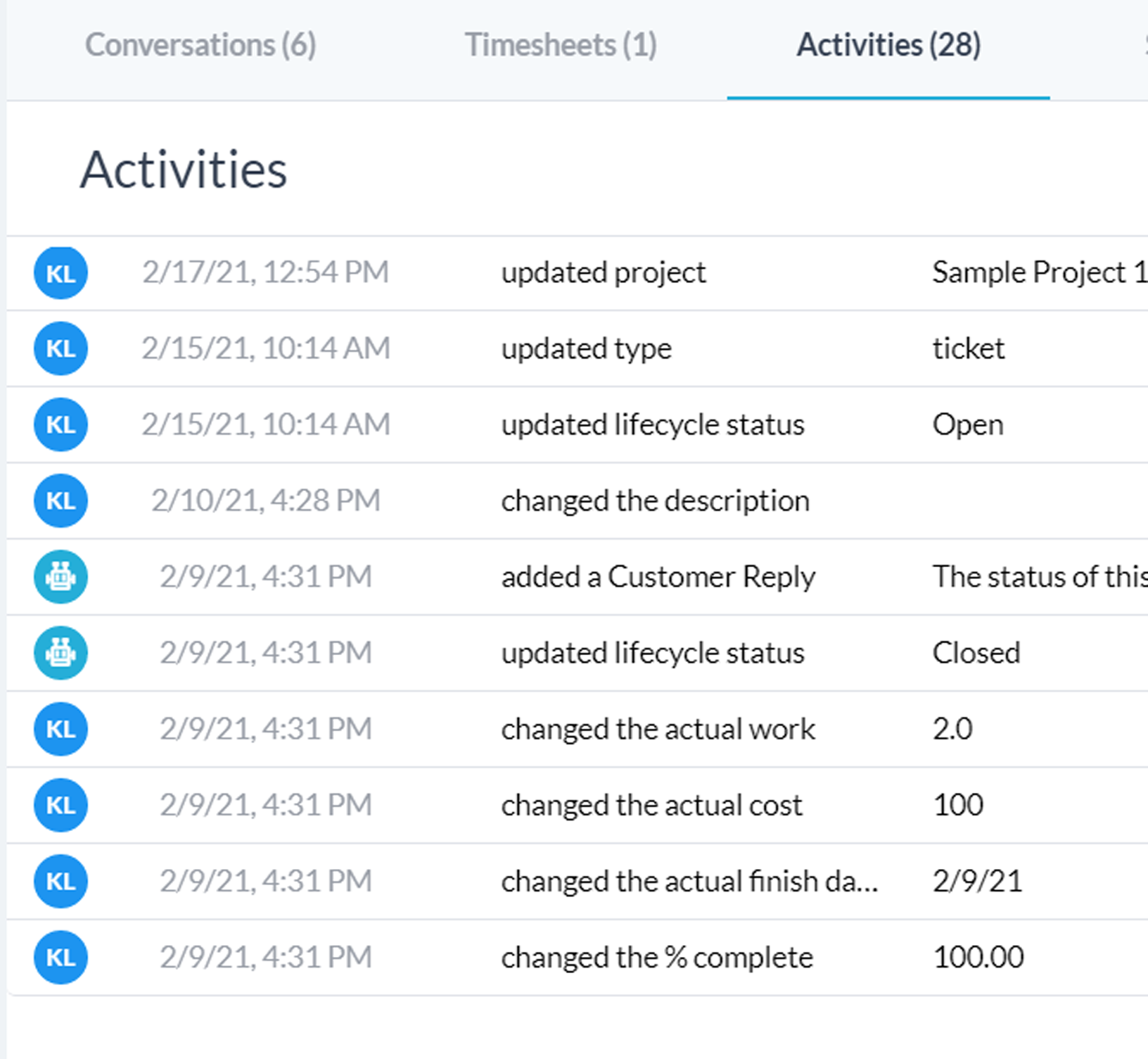
Task: Click the KL avatar on updated type row
Action: 60,349
